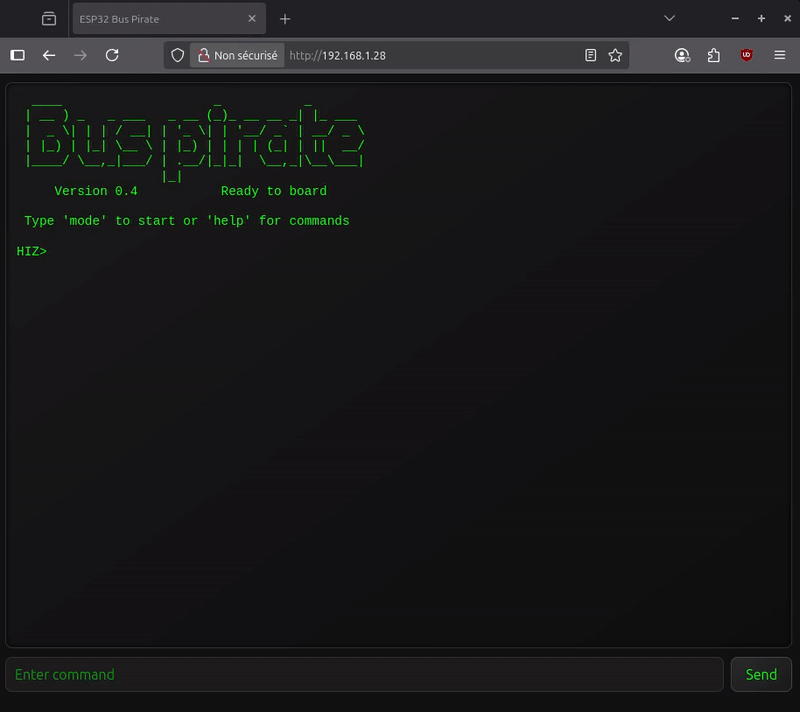Bookmark this page with the star
This screenshot has width=800, height=712.
pyautogui.click(x=616, y=56)
